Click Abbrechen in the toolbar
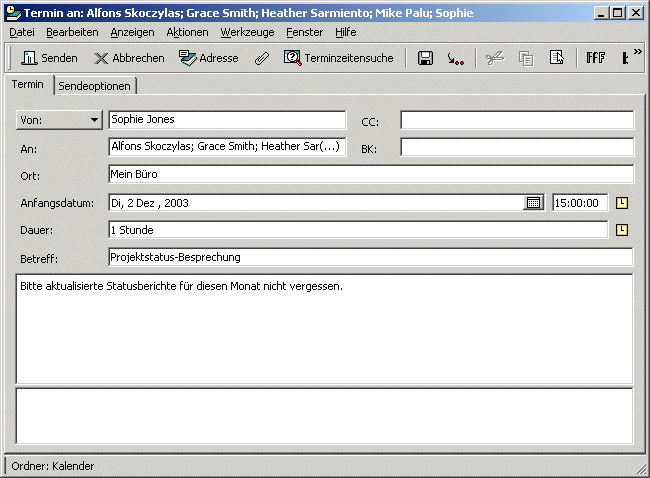The width and height of the screenshot is (650, 478). [129, 58]
